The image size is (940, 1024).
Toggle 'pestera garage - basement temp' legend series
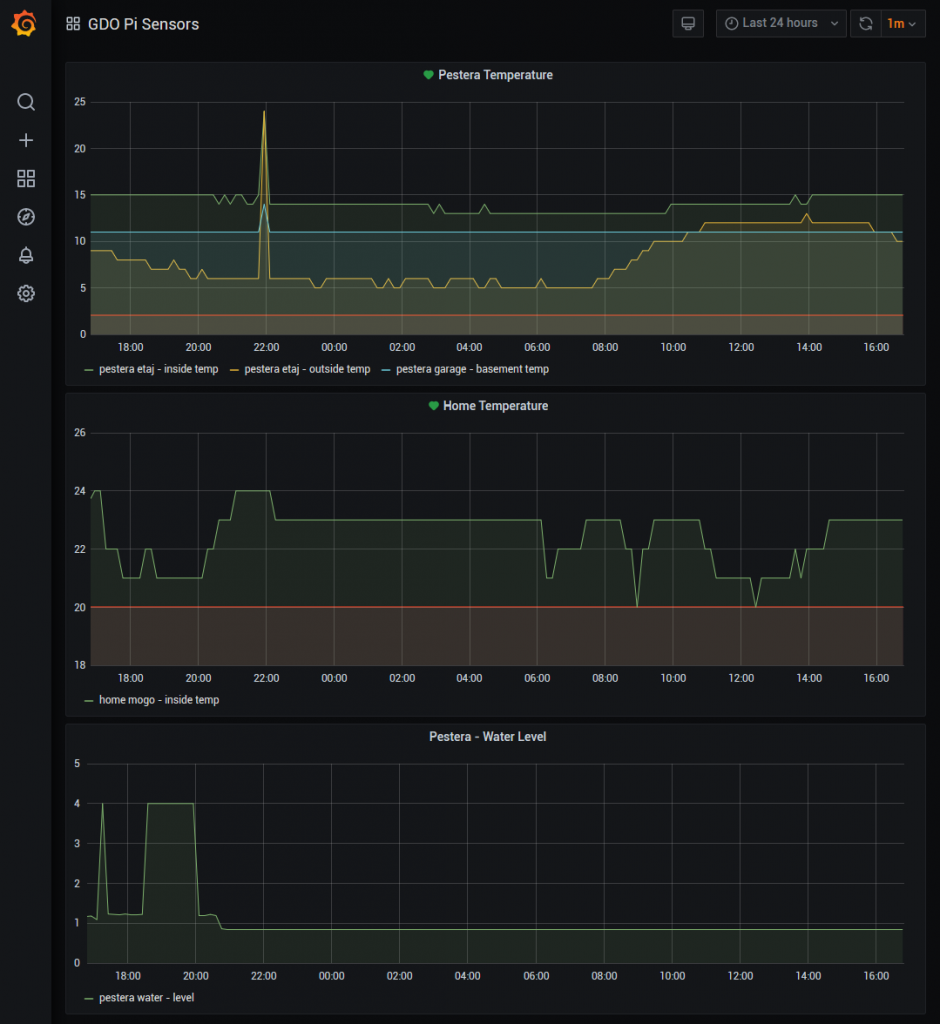pos(472,369)
